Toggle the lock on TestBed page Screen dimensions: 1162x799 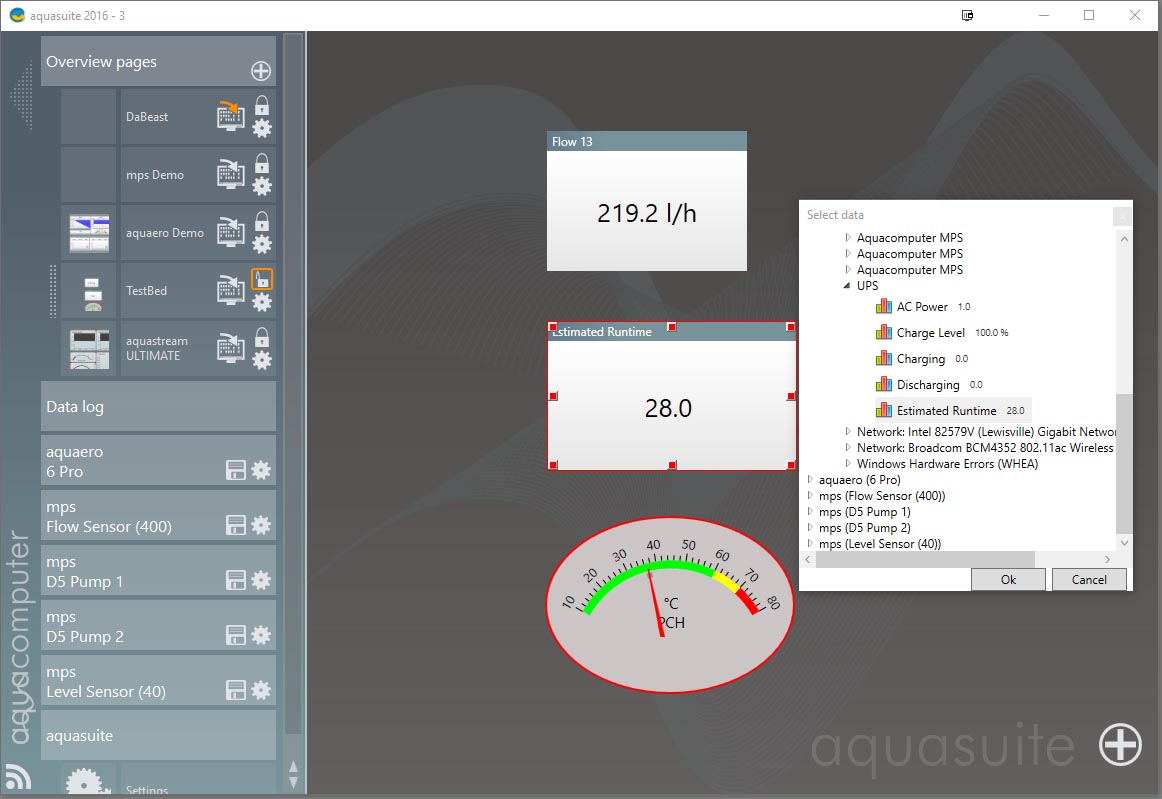tap(261, 279)
